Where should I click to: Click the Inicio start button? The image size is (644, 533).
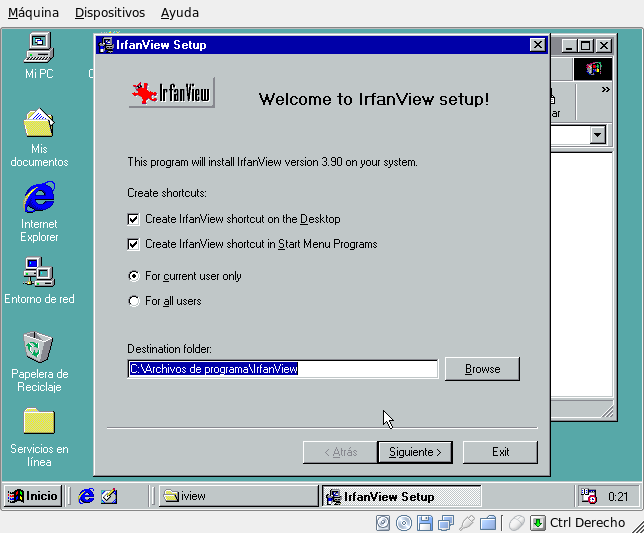click(33, 496)
